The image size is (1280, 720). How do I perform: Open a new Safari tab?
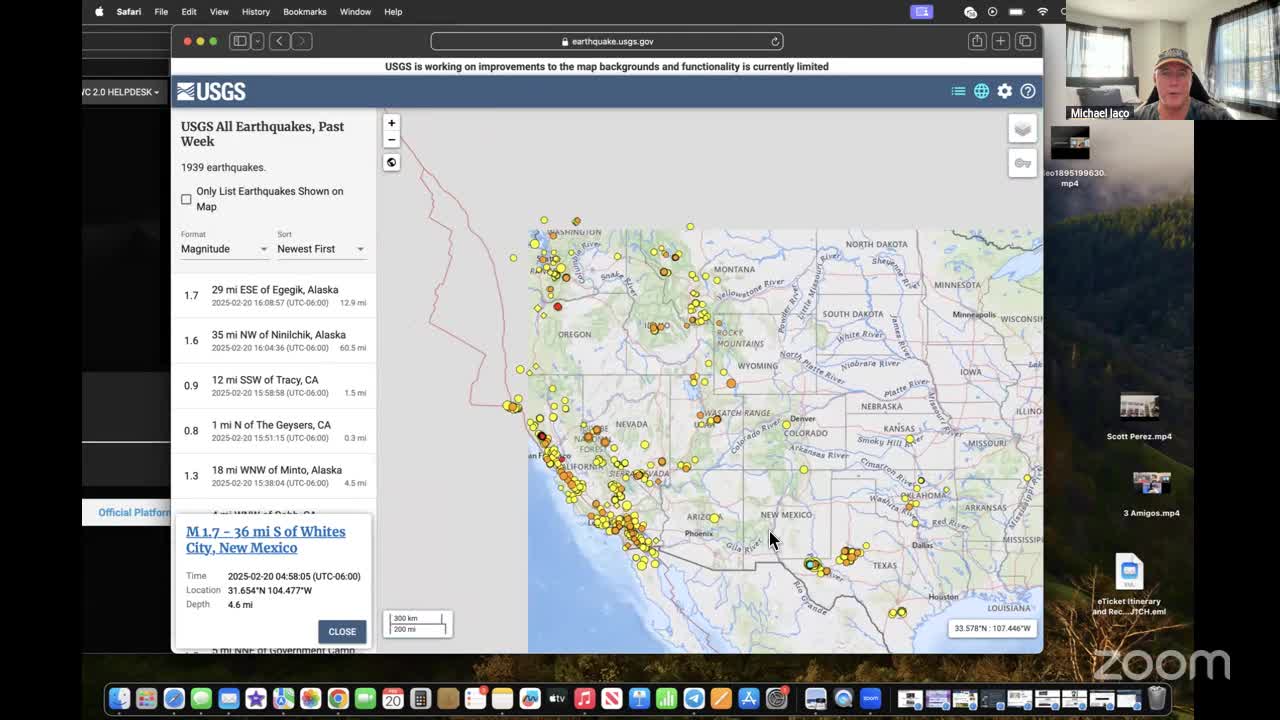click(1000, 41)
